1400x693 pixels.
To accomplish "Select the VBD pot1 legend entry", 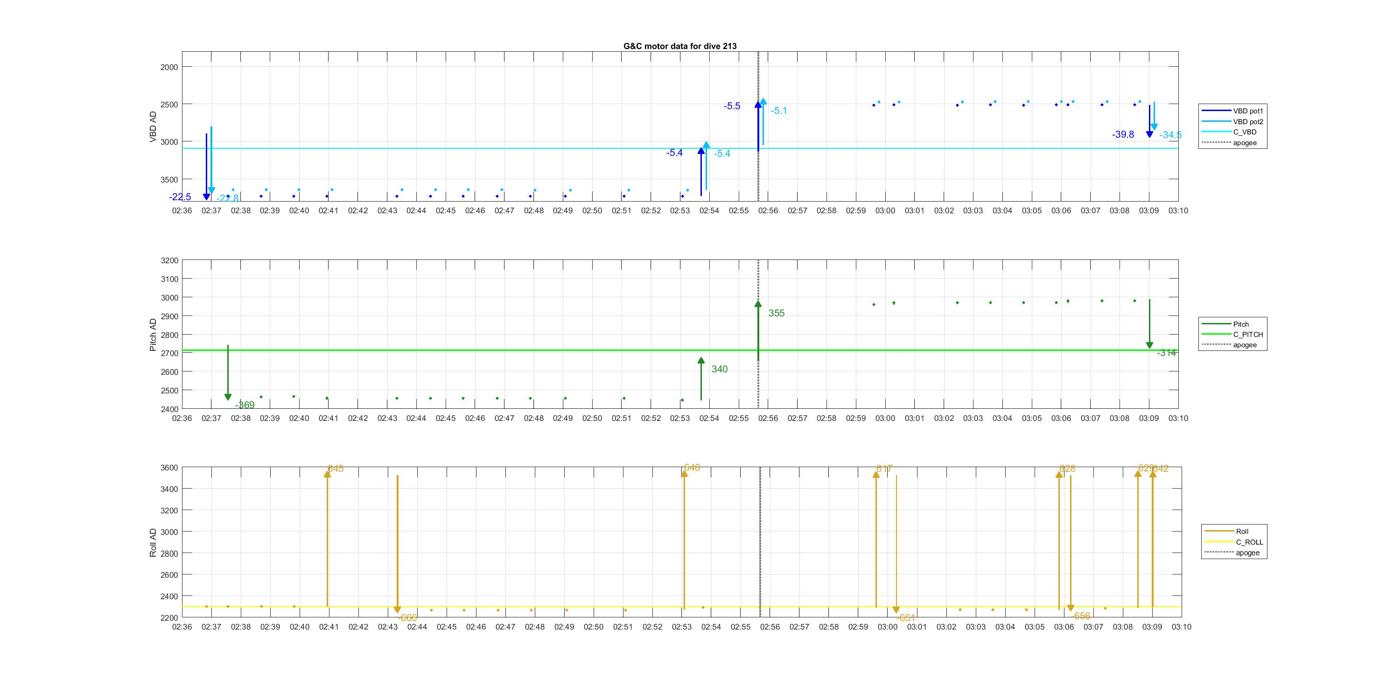I will (1232, 111).
